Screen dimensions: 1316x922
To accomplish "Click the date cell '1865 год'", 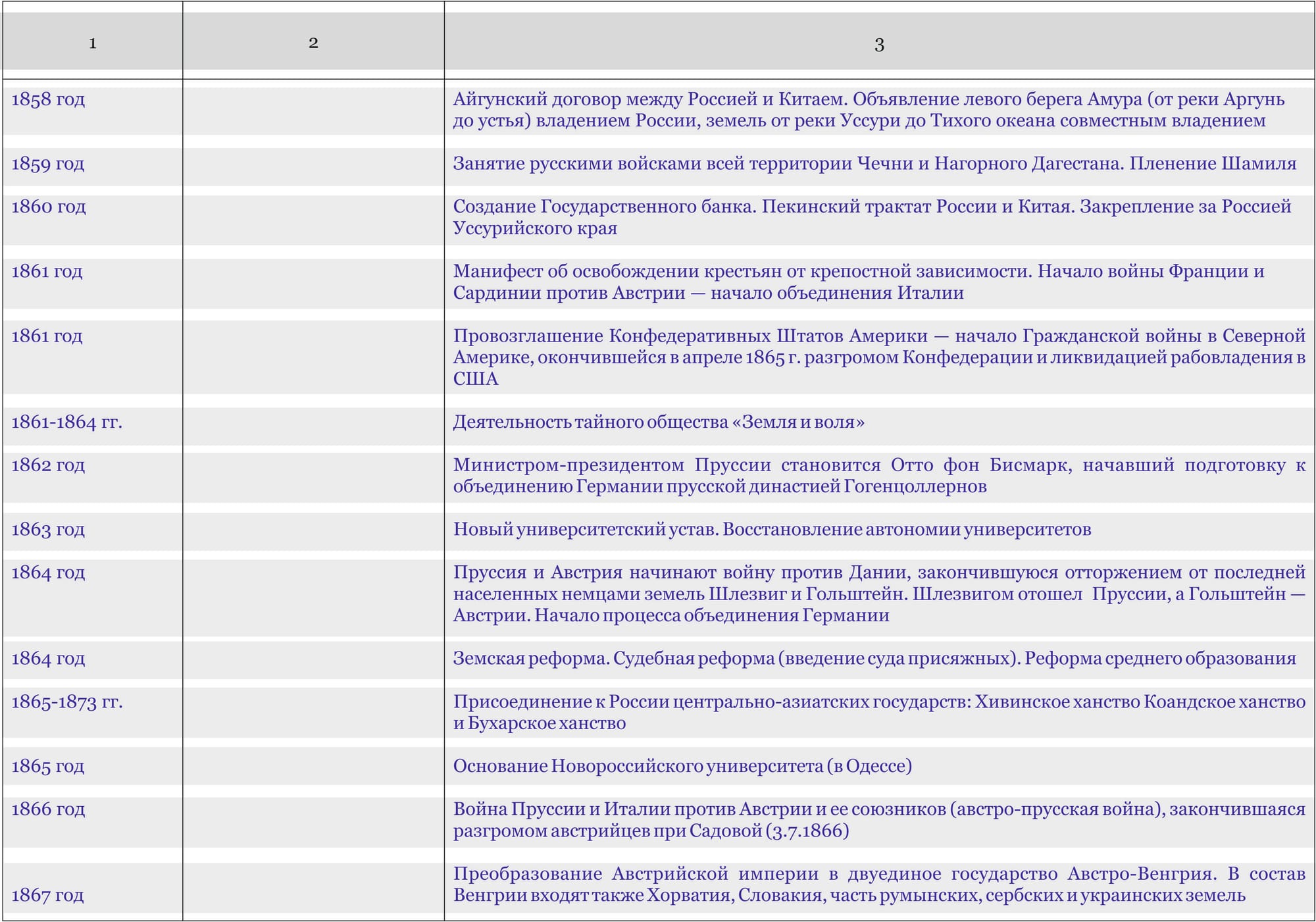I will point(47,766).
